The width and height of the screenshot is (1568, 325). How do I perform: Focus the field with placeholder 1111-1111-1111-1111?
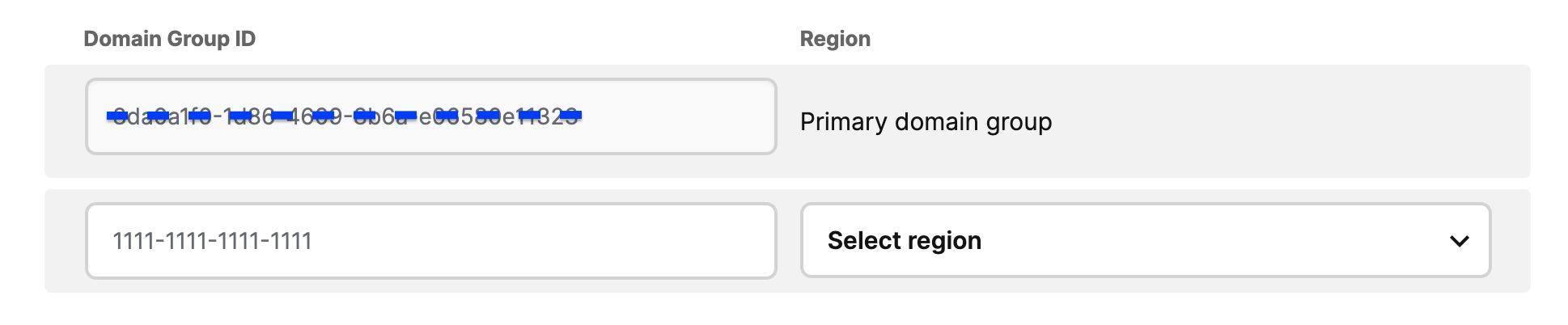[430, 241]
